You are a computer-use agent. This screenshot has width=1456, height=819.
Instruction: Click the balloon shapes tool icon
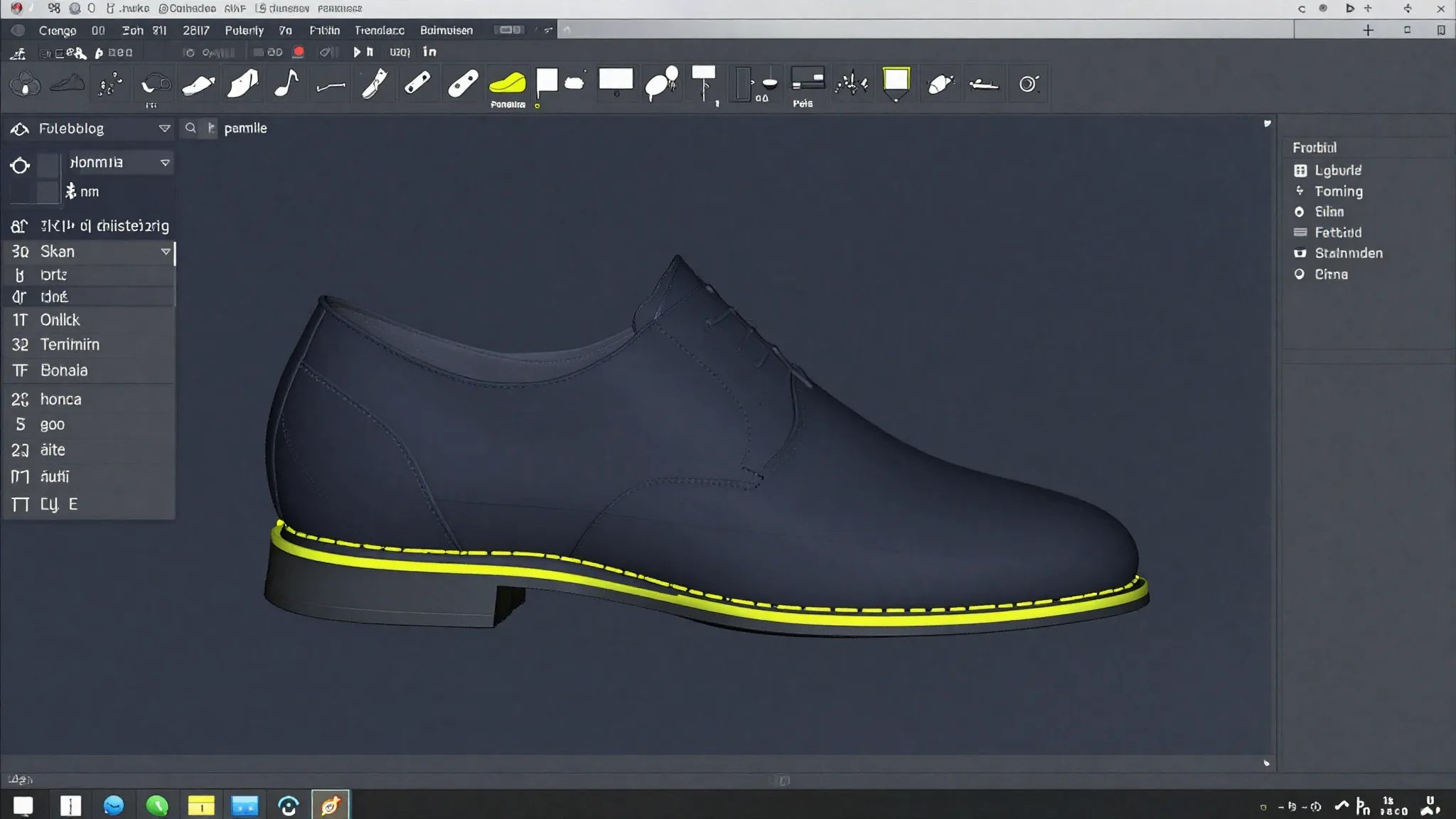click(661, 83)
